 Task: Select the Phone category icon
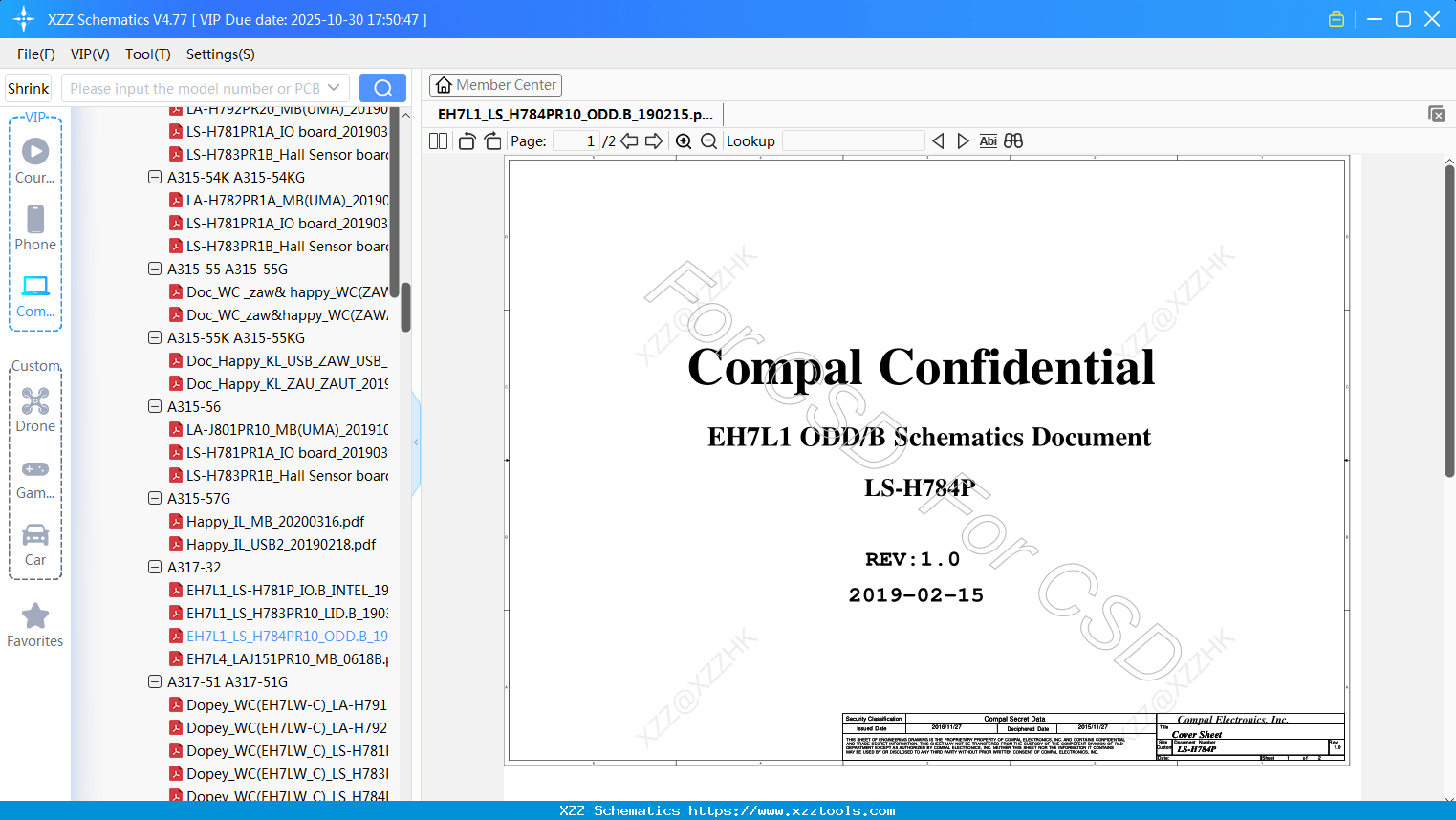(x=35, y=228)
